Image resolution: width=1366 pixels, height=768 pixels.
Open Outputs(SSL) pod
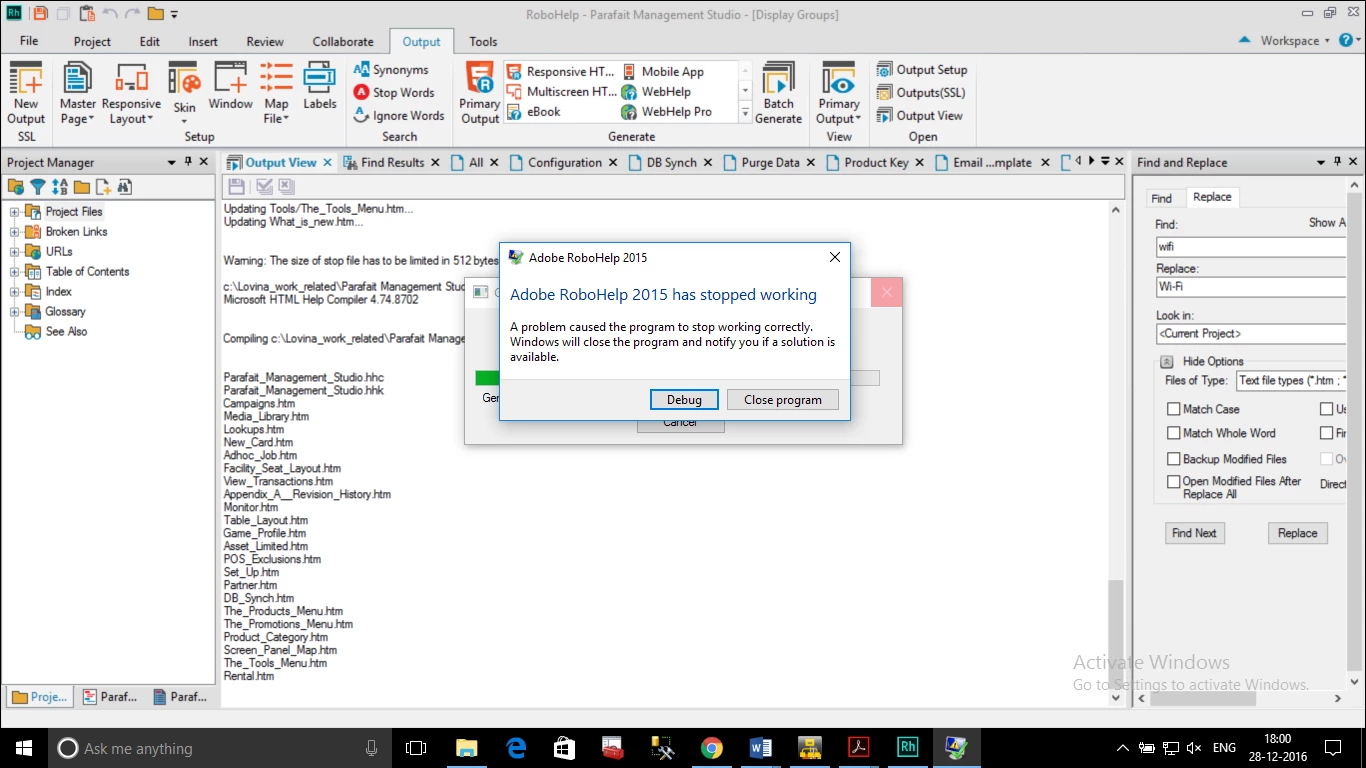point(921,93)
